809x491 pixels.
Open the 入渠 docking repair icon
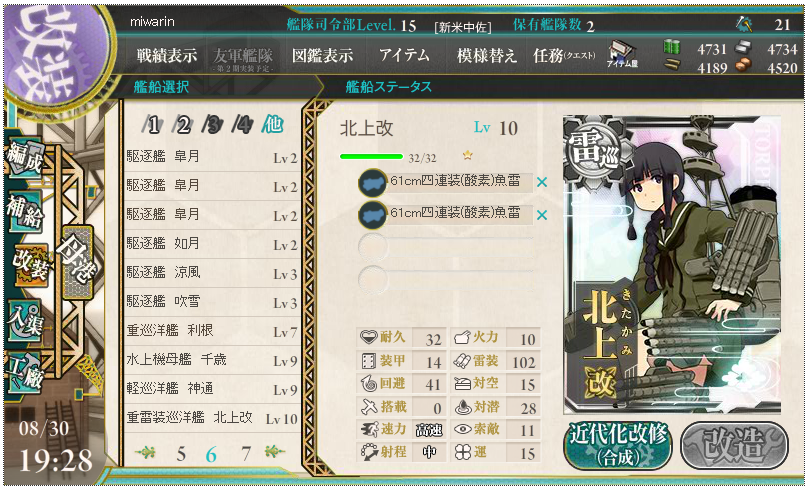click(24, 320)
